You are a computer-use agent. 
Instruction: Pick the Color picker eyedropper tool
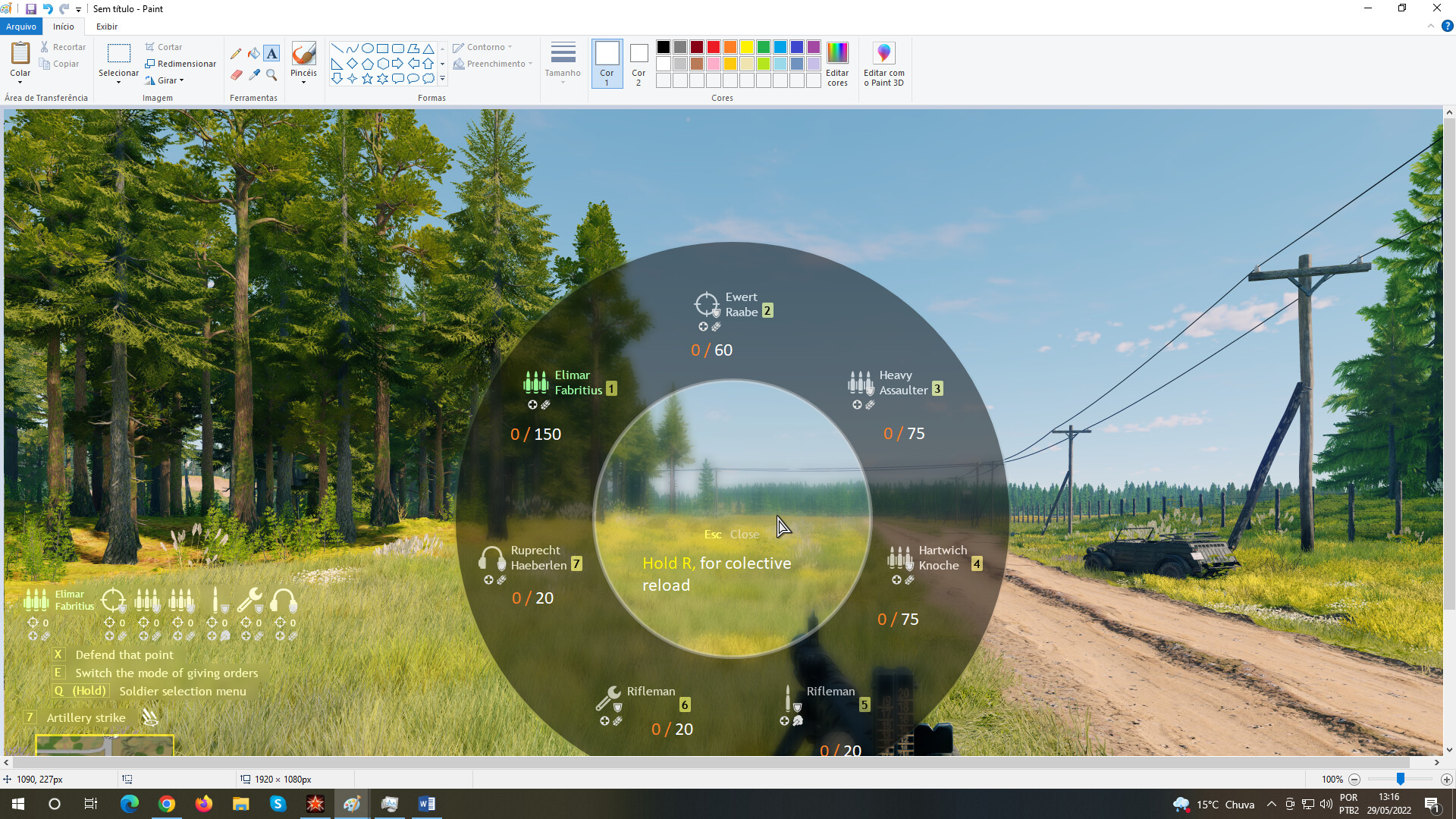click(254, 74)
